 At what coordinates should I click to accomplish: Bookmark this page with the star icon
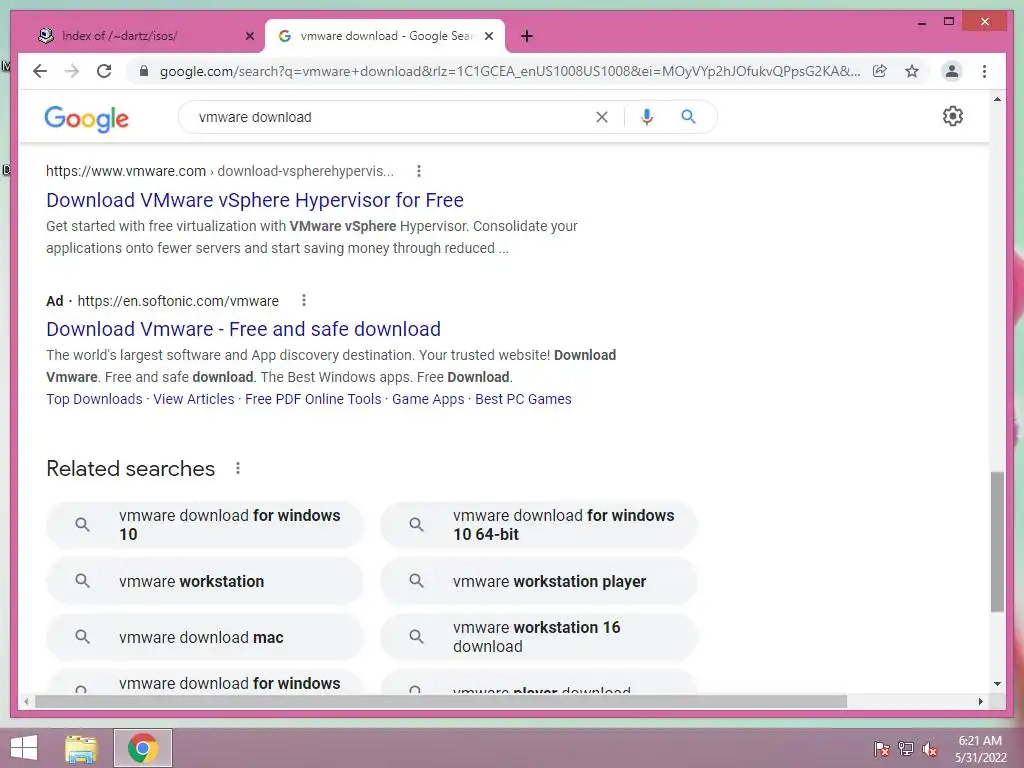point(912,71)
